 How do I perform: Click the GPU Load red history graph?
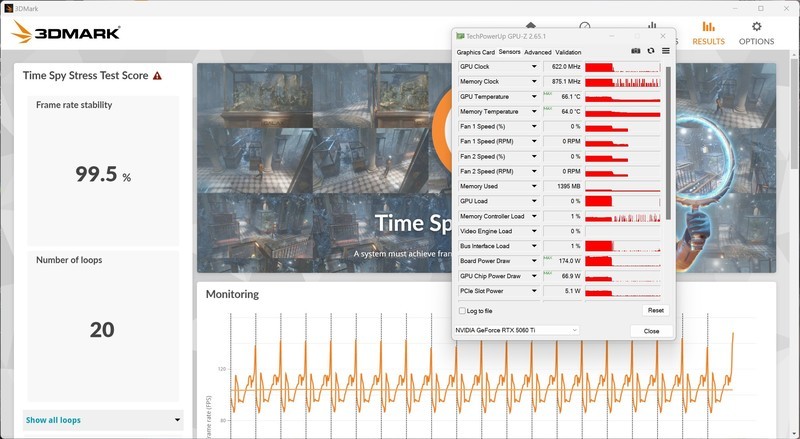click(x=623, y=201)
